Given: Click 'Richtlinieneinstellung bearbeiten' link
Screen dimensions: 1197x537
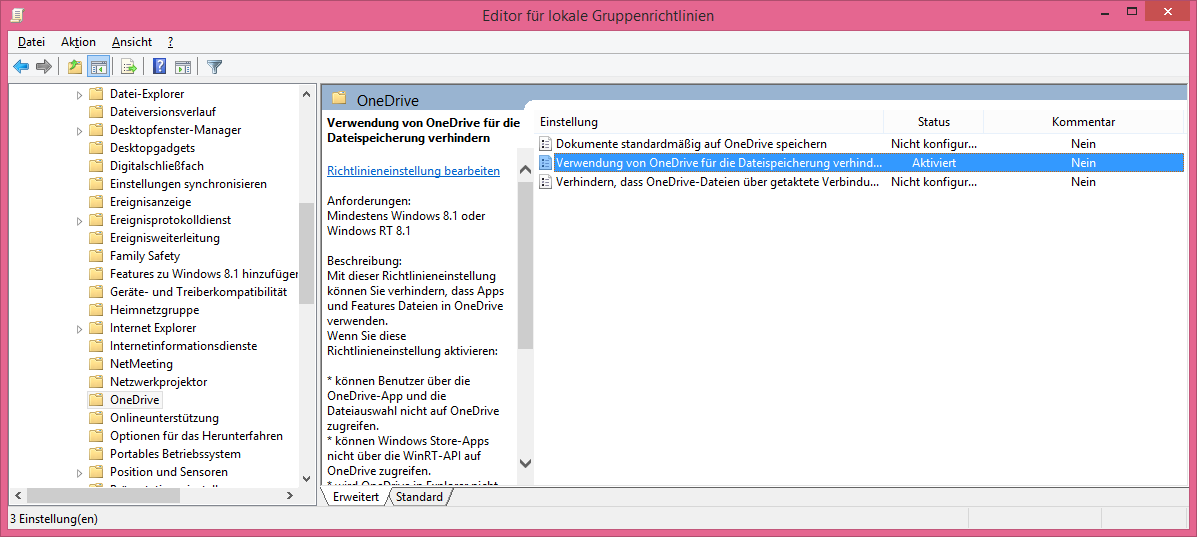Looking at the screenshot, I should pos(413,171).
